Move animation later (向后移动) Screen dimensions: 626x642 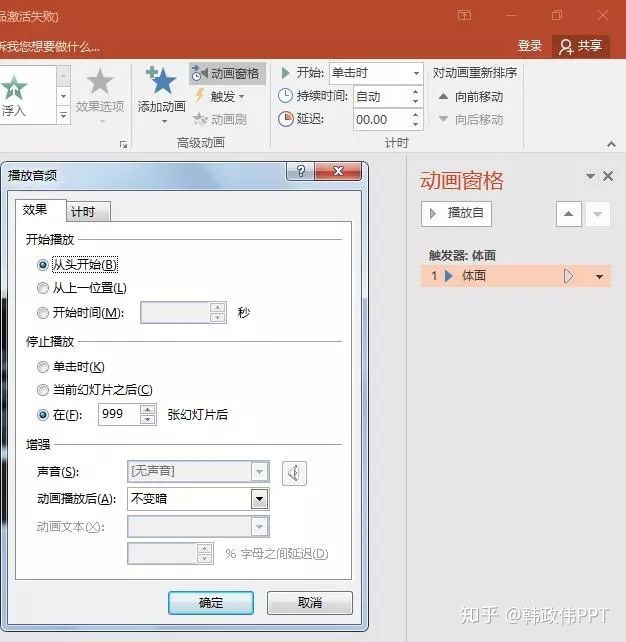pos(470,120)
